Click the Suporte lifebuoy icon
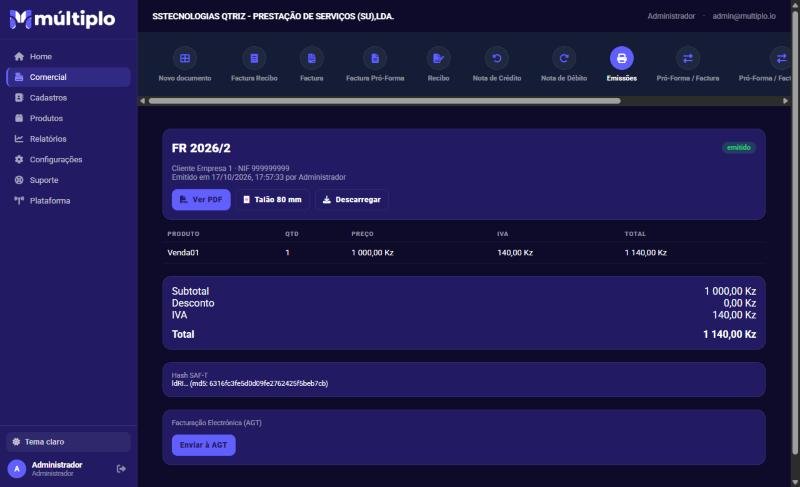Viewport: 800px width, 487px height. click(x=19, y=180)
